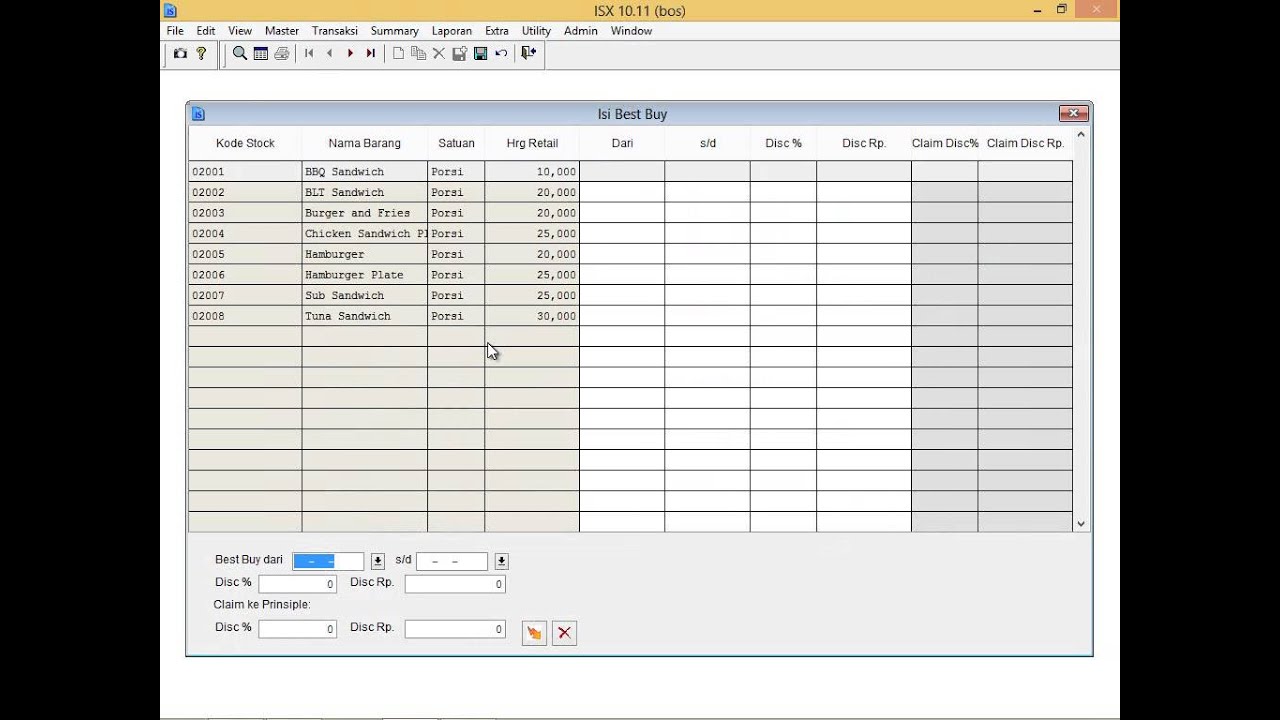Restore the ISX main window
Viewport: 1280px width, 720px height.
[1062, 10]
